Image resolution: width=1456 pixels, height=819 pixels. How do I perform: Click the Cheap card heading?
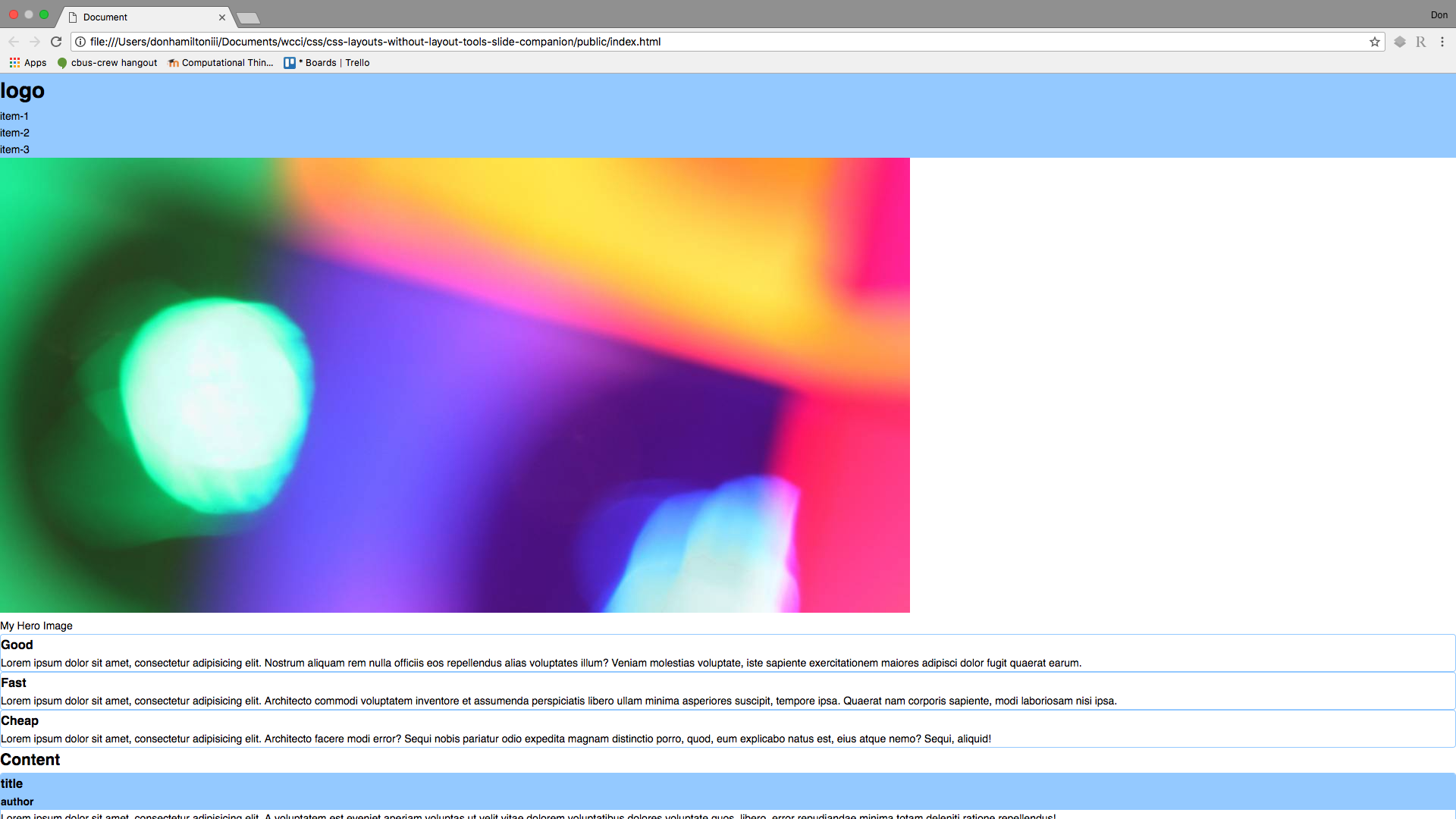(20, 720)
